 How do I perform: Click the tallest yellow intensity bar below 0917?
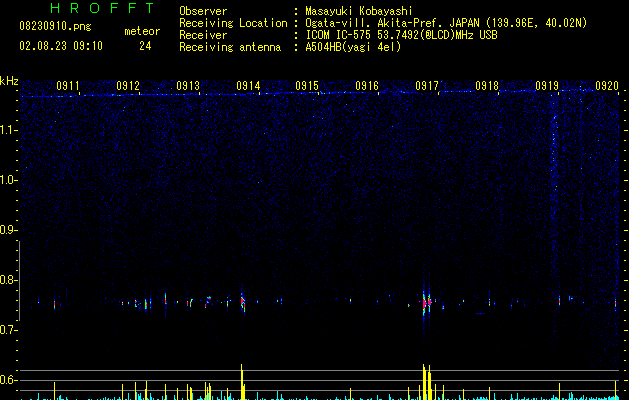(424, 382)
